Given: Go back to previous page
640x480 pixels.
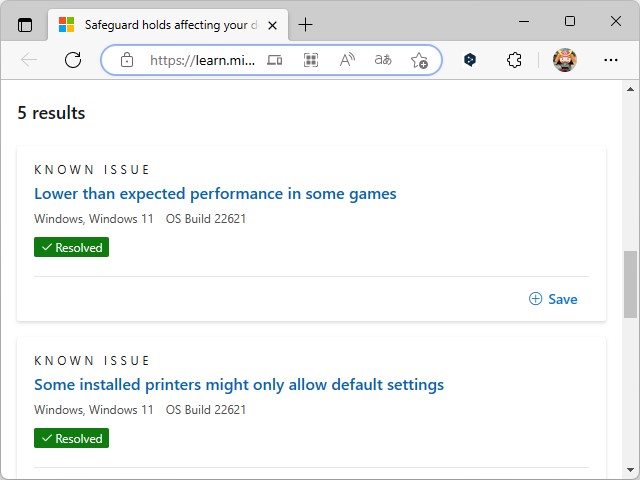Looking at the screenshot, I should coord(29,60).
